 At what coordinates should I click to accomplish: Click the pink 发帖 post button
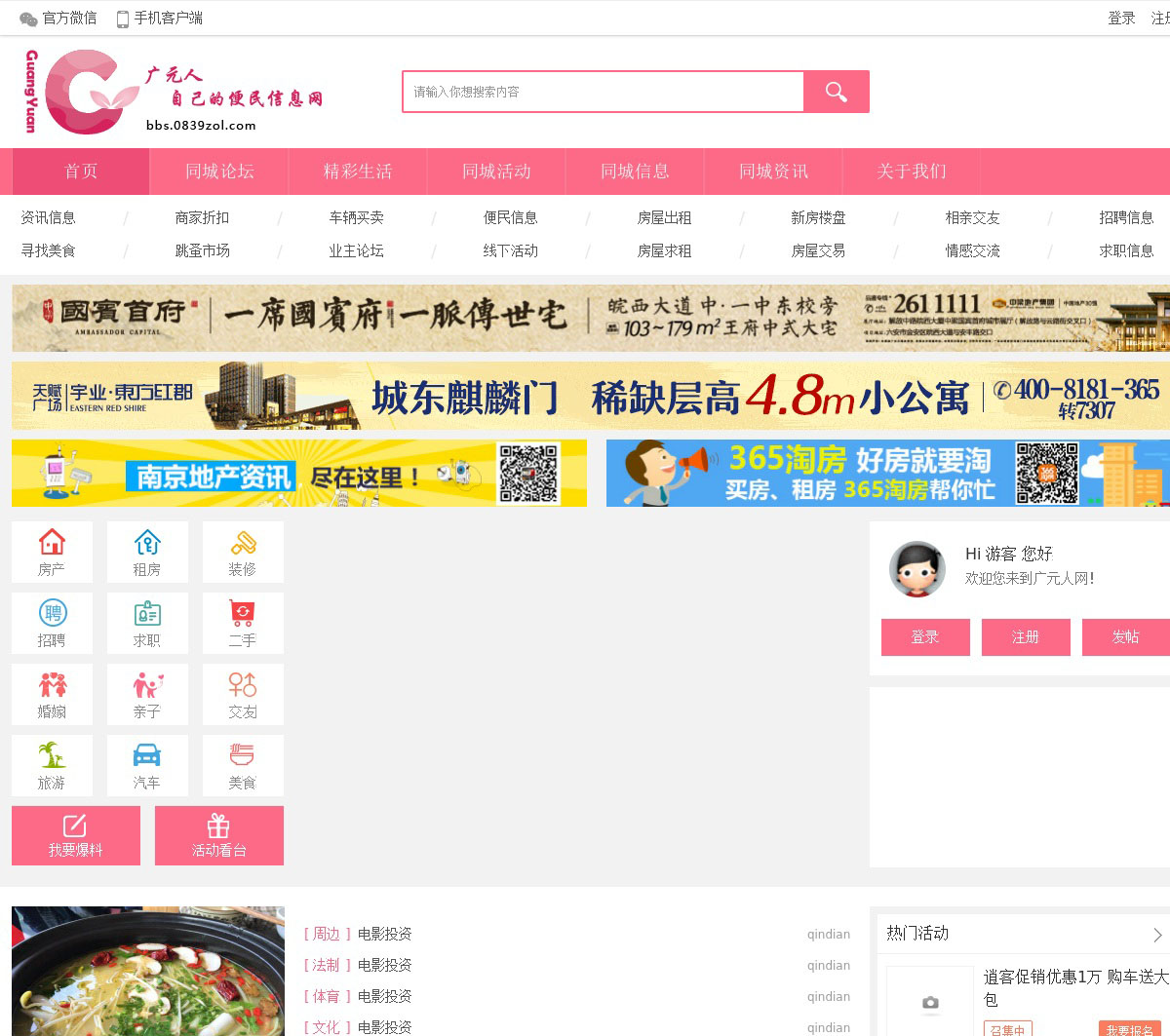coord(1126,637)
